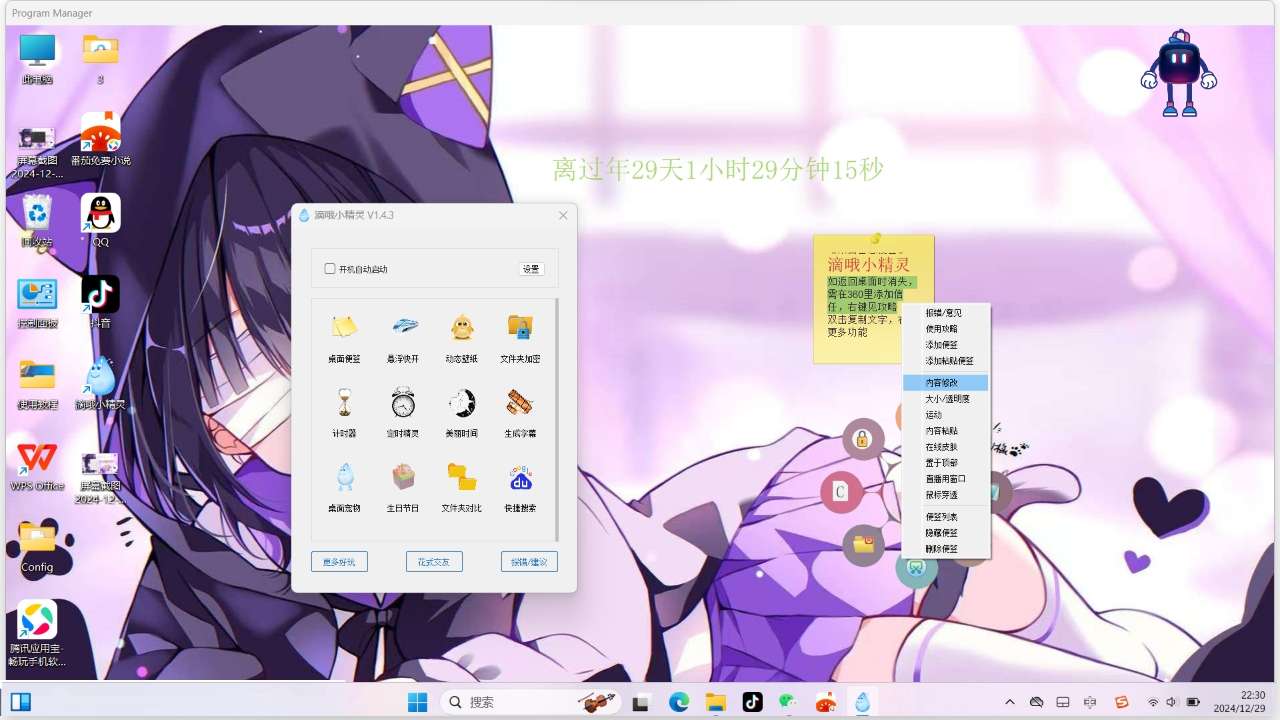Choose 直播用窗口 in the context menu

tap(946, 479)
